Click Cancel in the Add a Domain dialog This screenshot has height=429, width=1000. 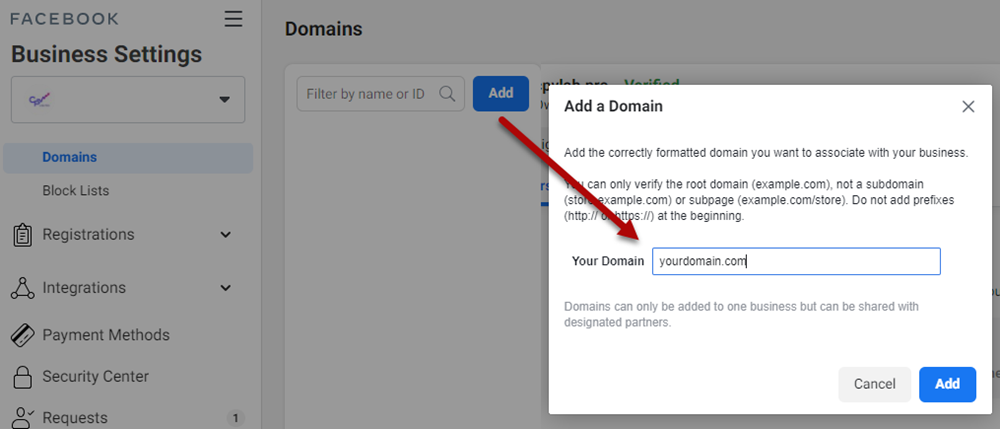click(874, 384)
